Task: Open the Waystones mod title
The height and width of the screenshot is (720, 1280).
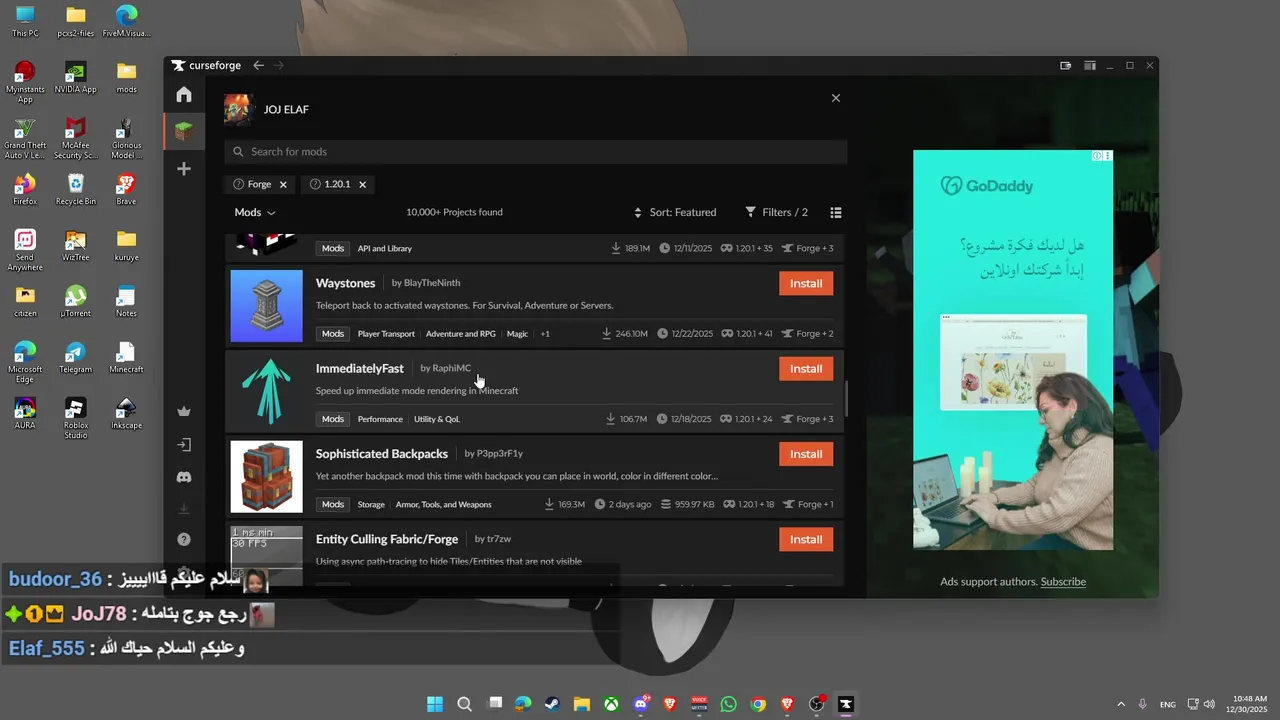Action: click(x=345, y=283)
